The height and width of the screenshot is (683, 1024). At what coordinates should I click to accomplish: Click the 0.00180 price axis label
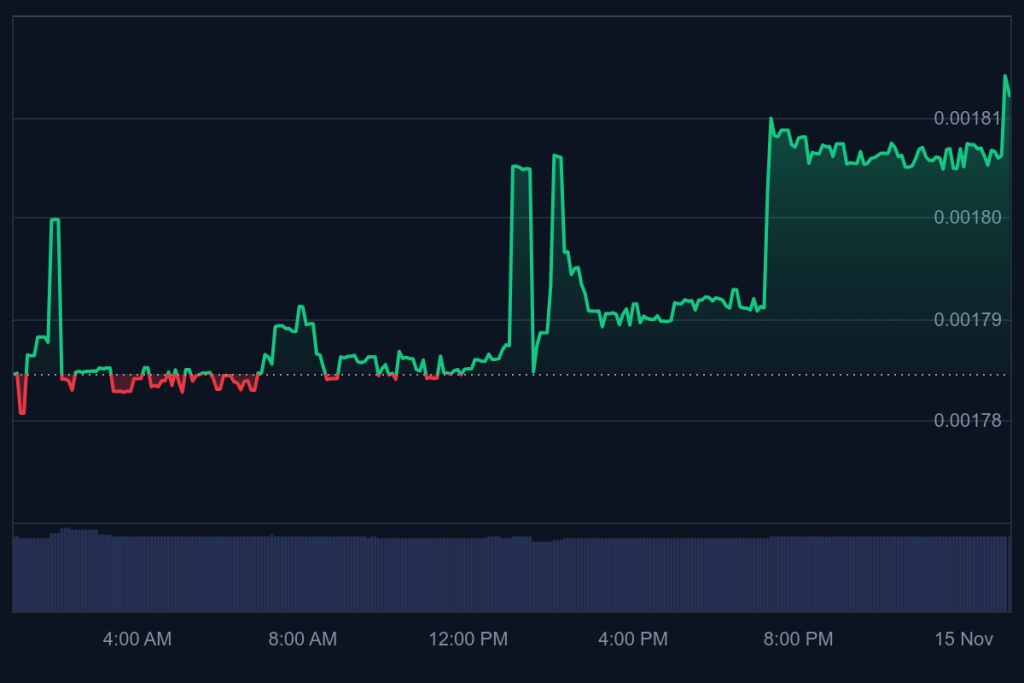967,217
